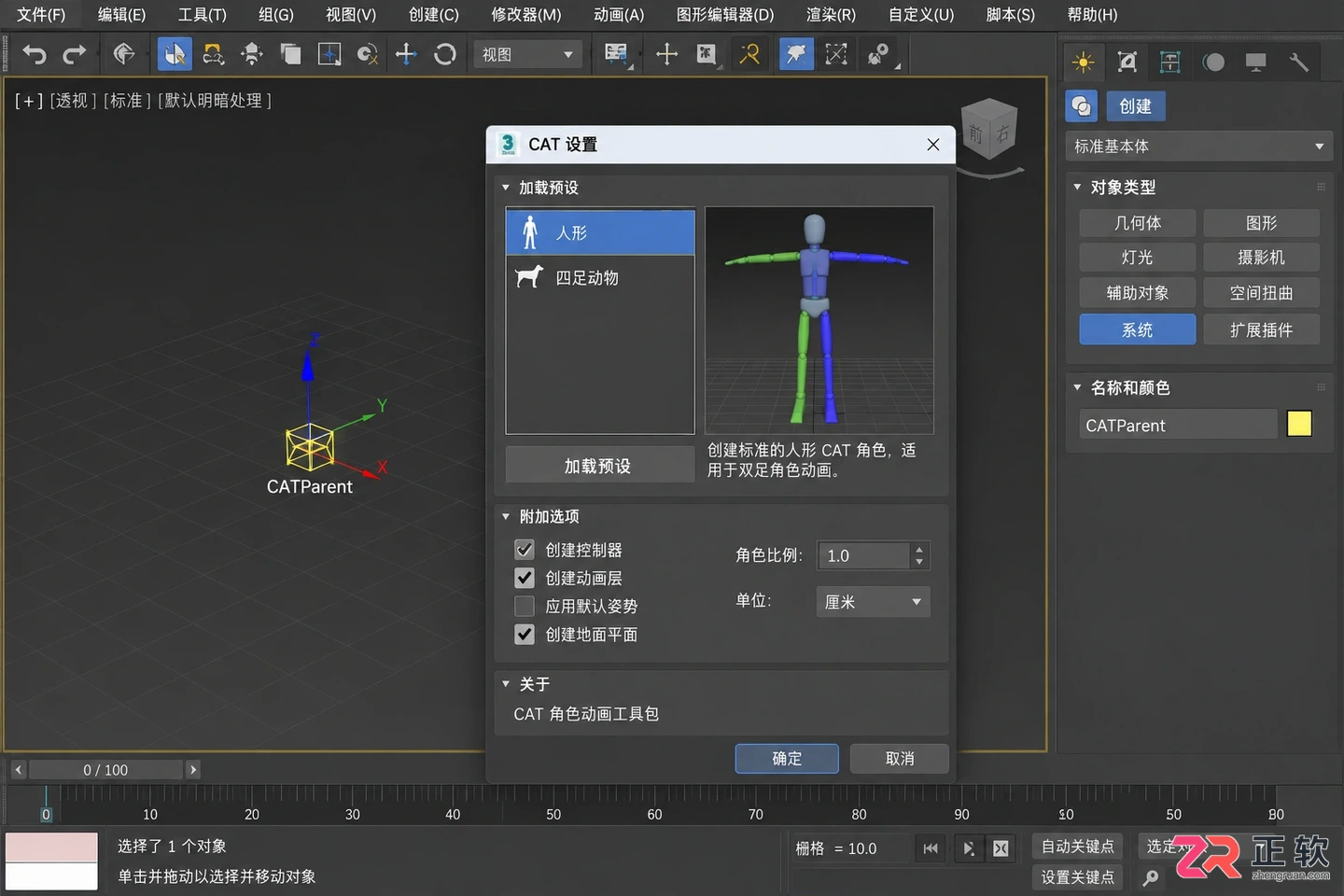Click the 取消 button in the CAT dialog
This screenshot has height=896, width=1344.
point(900,759)
